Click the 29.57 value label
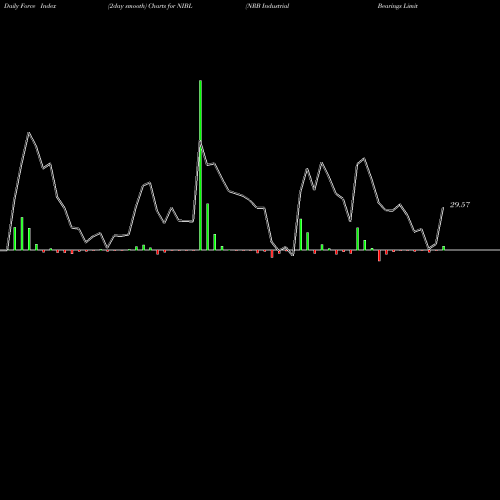 coord(460,205)
